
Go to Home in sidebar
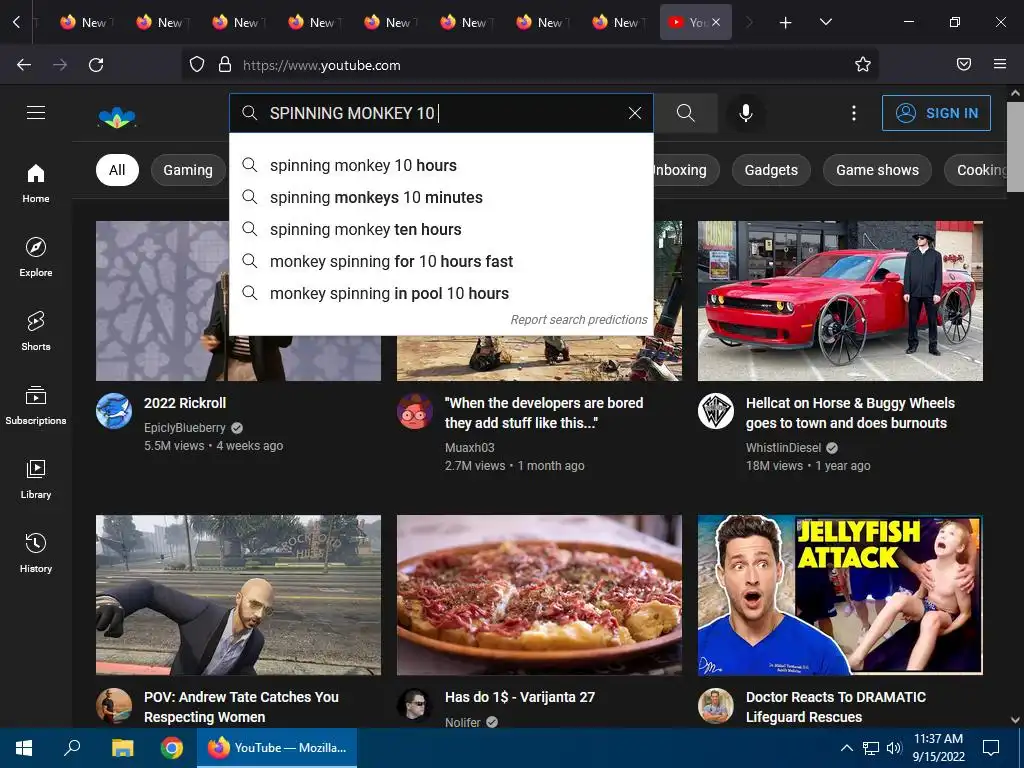point(36,184)
